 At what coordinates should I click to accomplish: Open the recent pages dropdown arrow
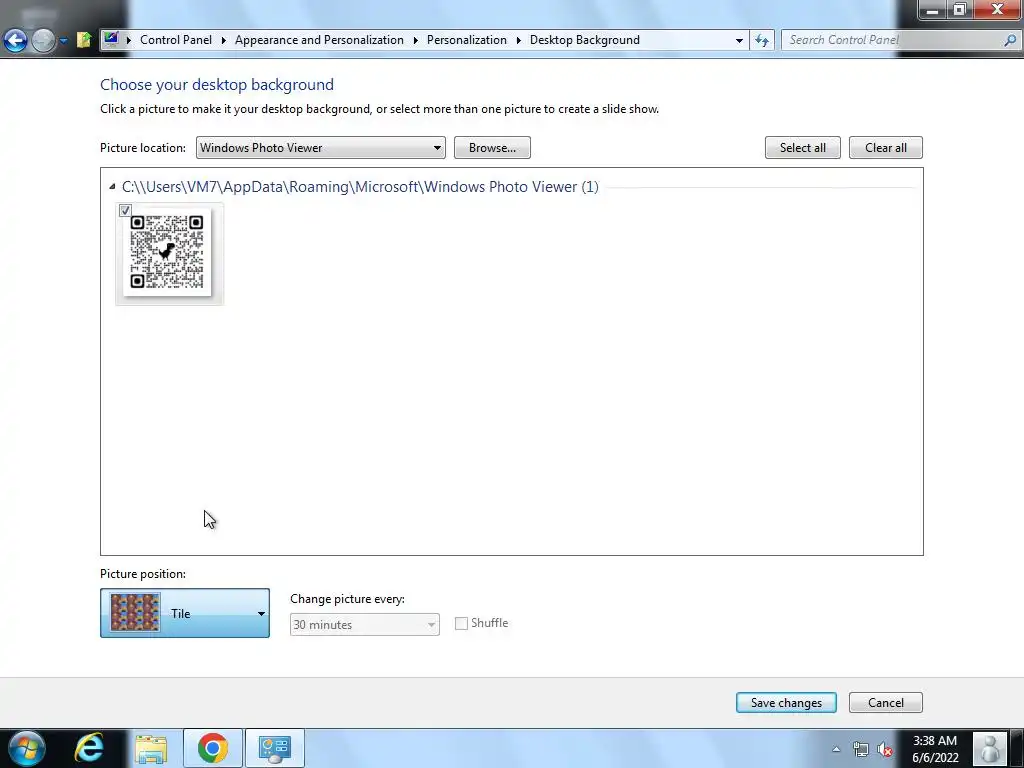[63, 40]
